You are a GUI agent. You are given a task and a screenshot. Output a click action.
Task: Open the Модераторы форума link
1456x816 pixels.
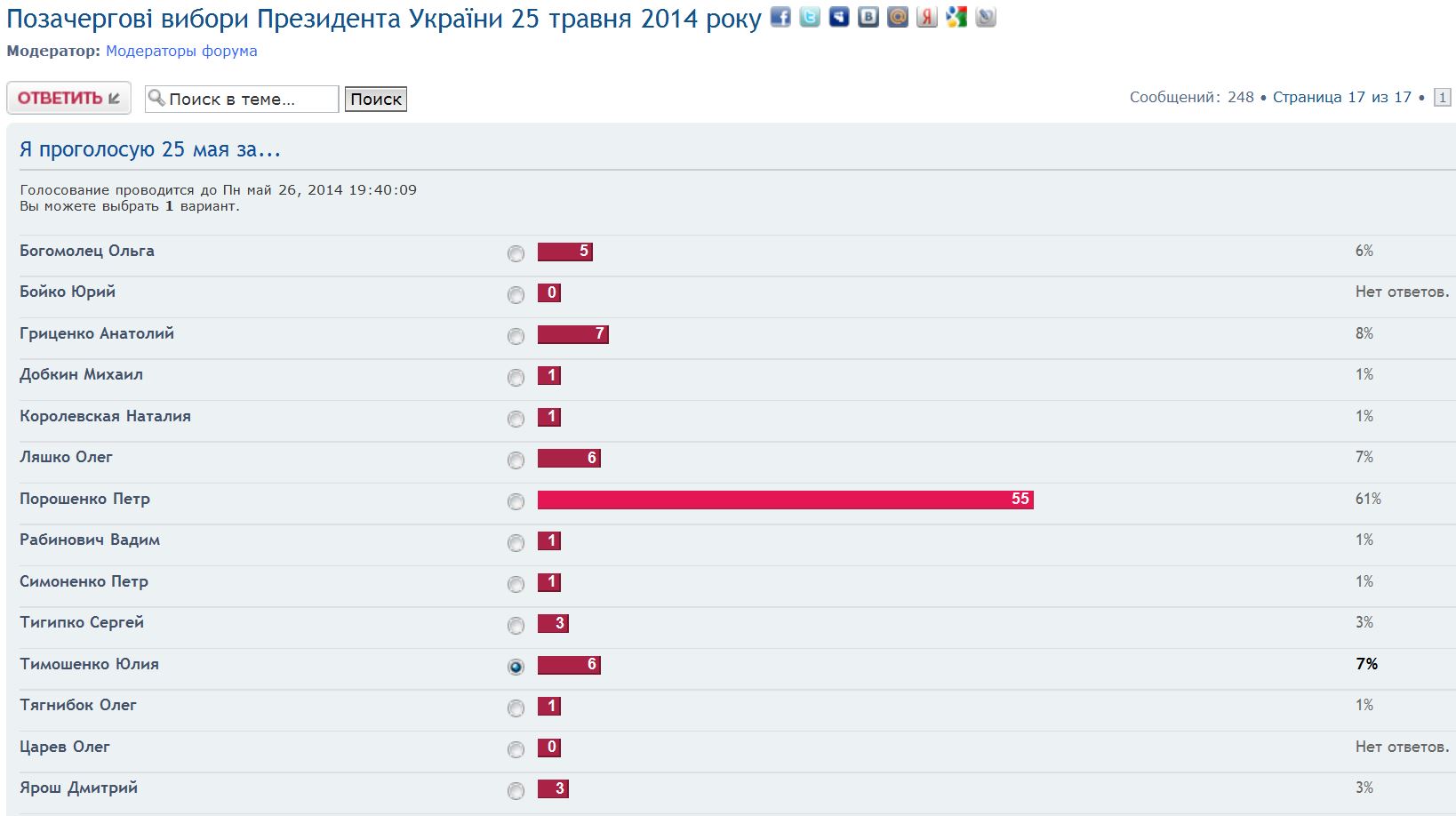181,51
